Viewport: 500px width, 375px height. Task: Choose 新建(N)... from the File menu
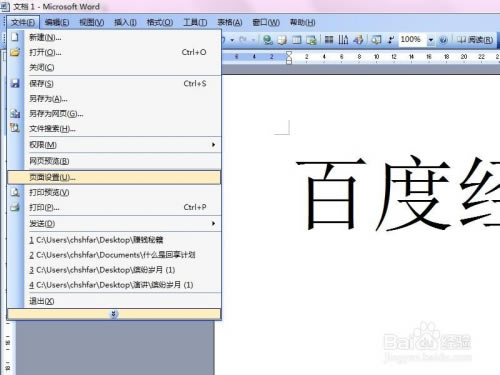(114, 37)
